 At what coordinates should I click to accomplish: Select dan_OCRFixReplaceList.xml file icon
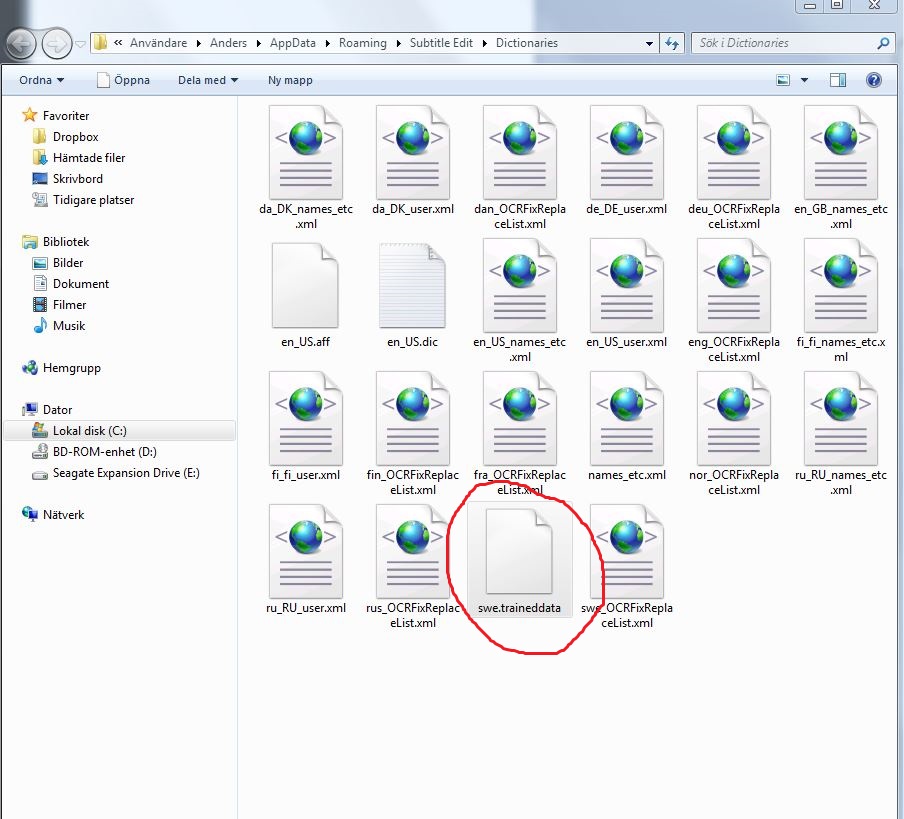pyautogui.click(x=519, y=152)
